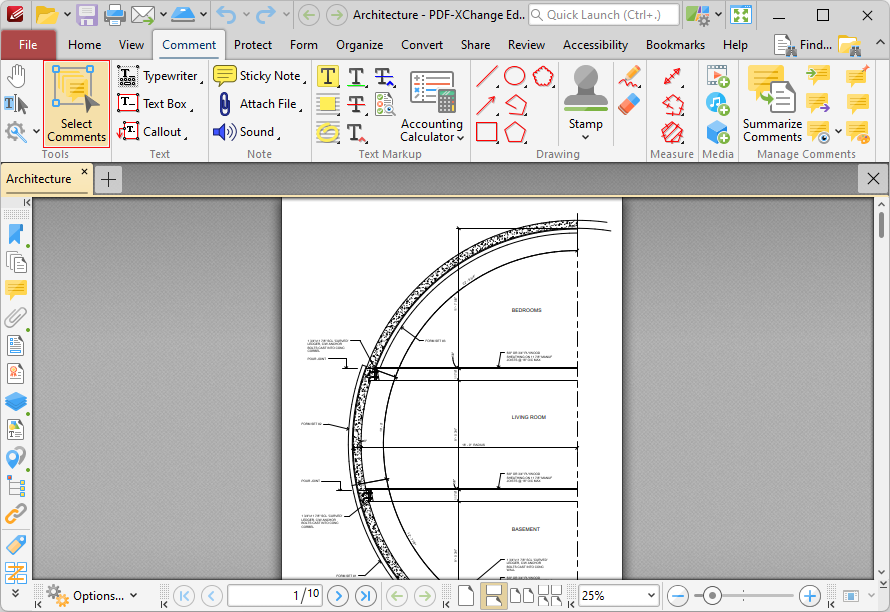
Task: Pick the Text Box tool
Action: click(154, 104)
